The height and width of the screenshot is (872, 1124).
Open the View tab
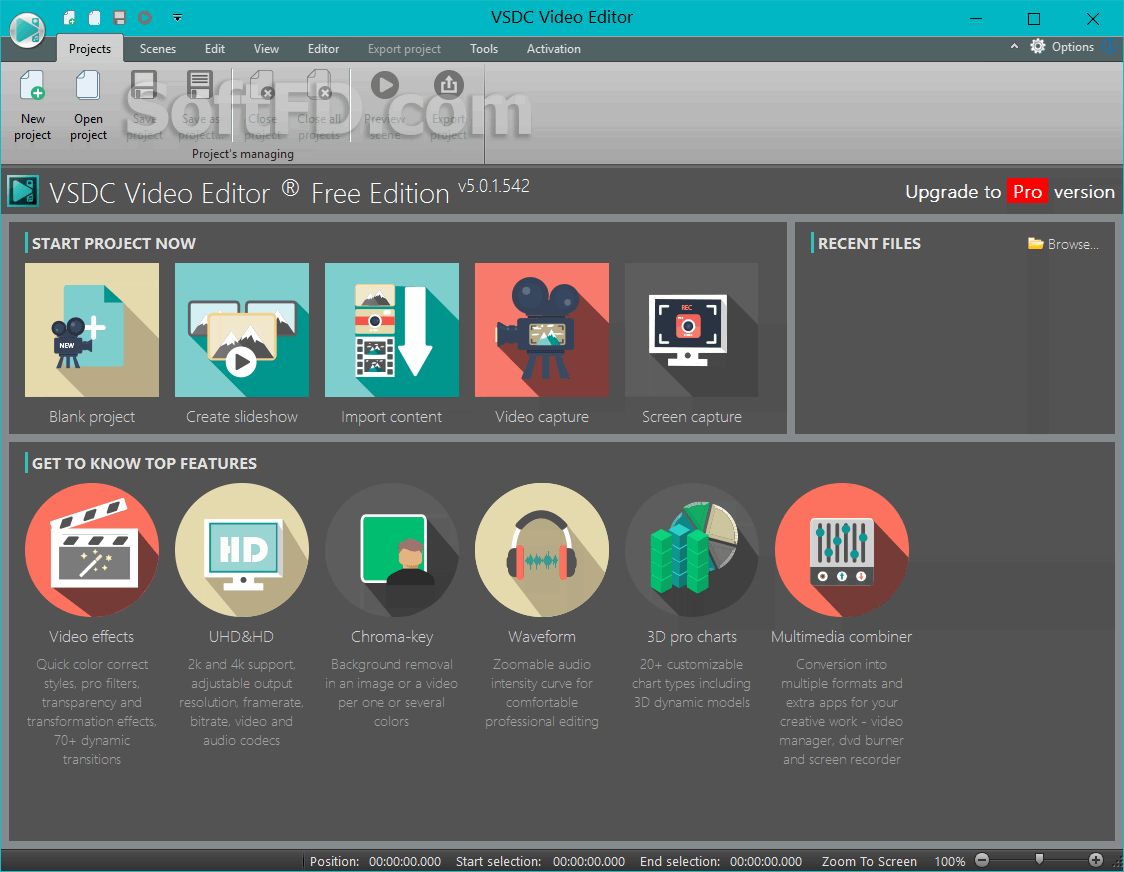266,49
